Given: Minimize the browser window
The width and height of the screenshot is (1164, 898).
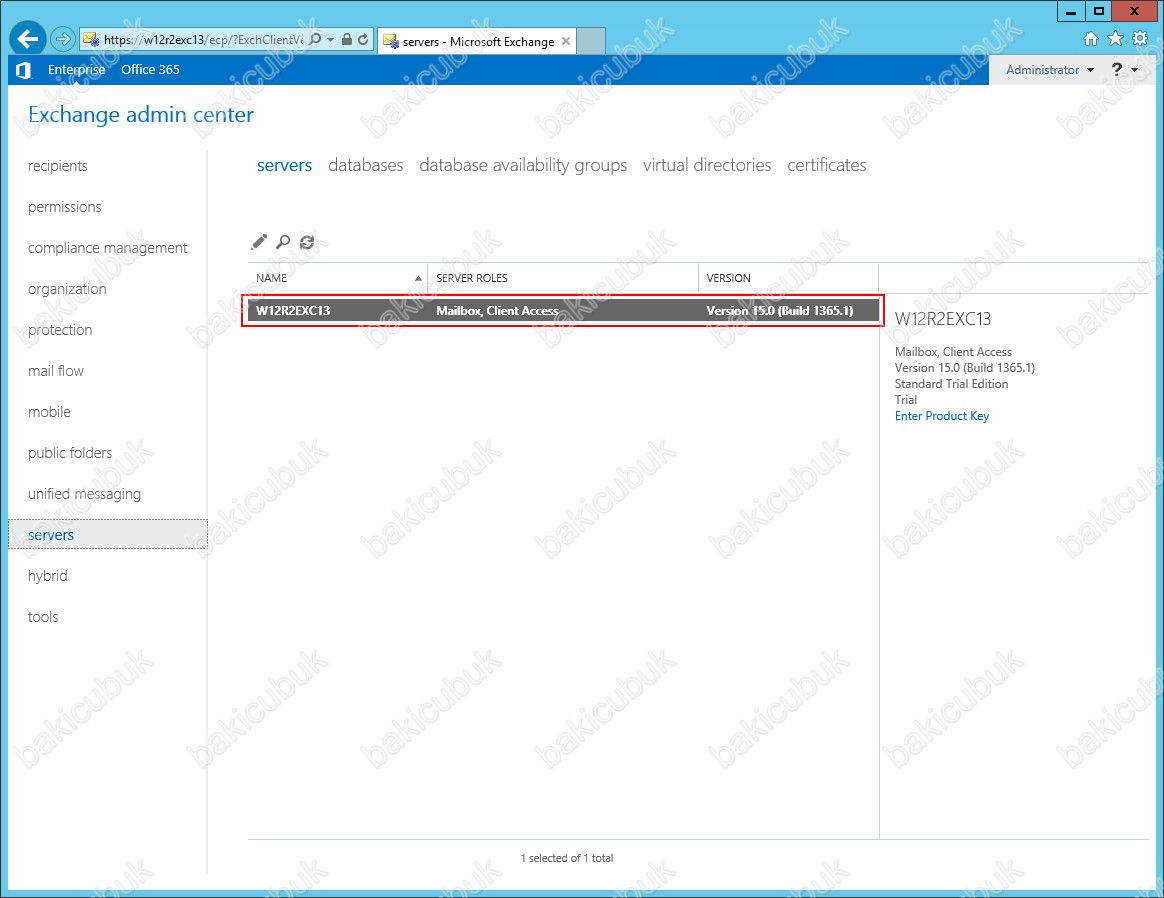Looking at the screenshot, I should click(x=1070, y=11).
